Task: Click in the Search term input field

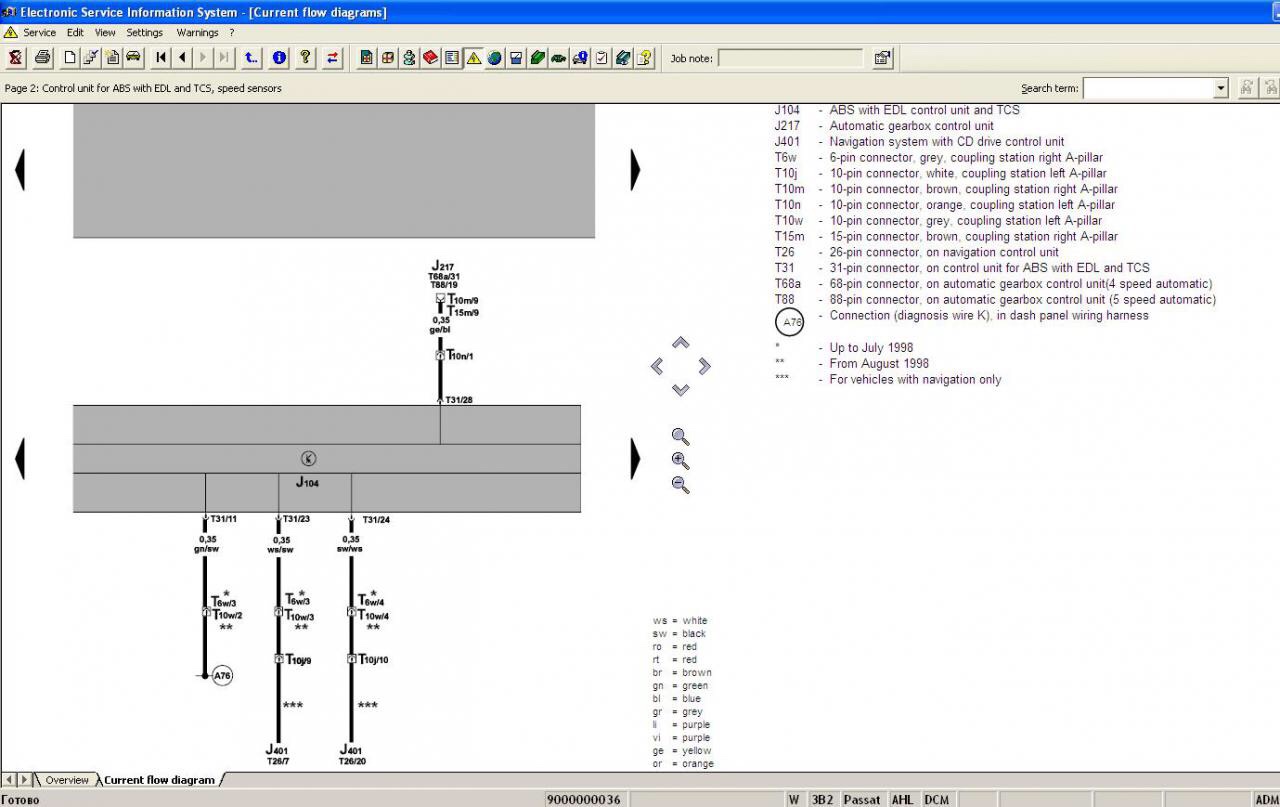Action: click(x=1148, y=88)
